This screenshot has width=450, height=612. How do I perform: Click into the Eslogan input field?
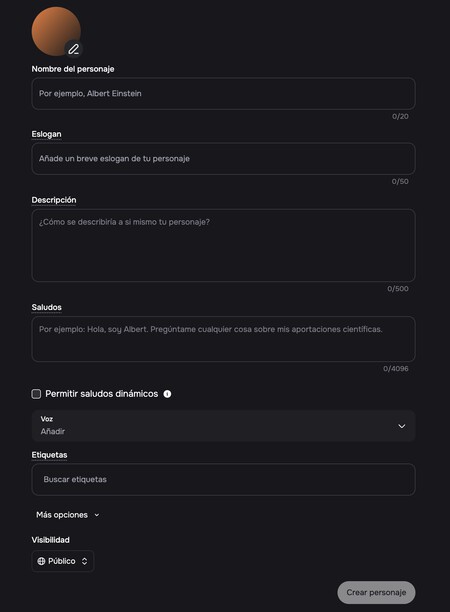coord(223,158)
